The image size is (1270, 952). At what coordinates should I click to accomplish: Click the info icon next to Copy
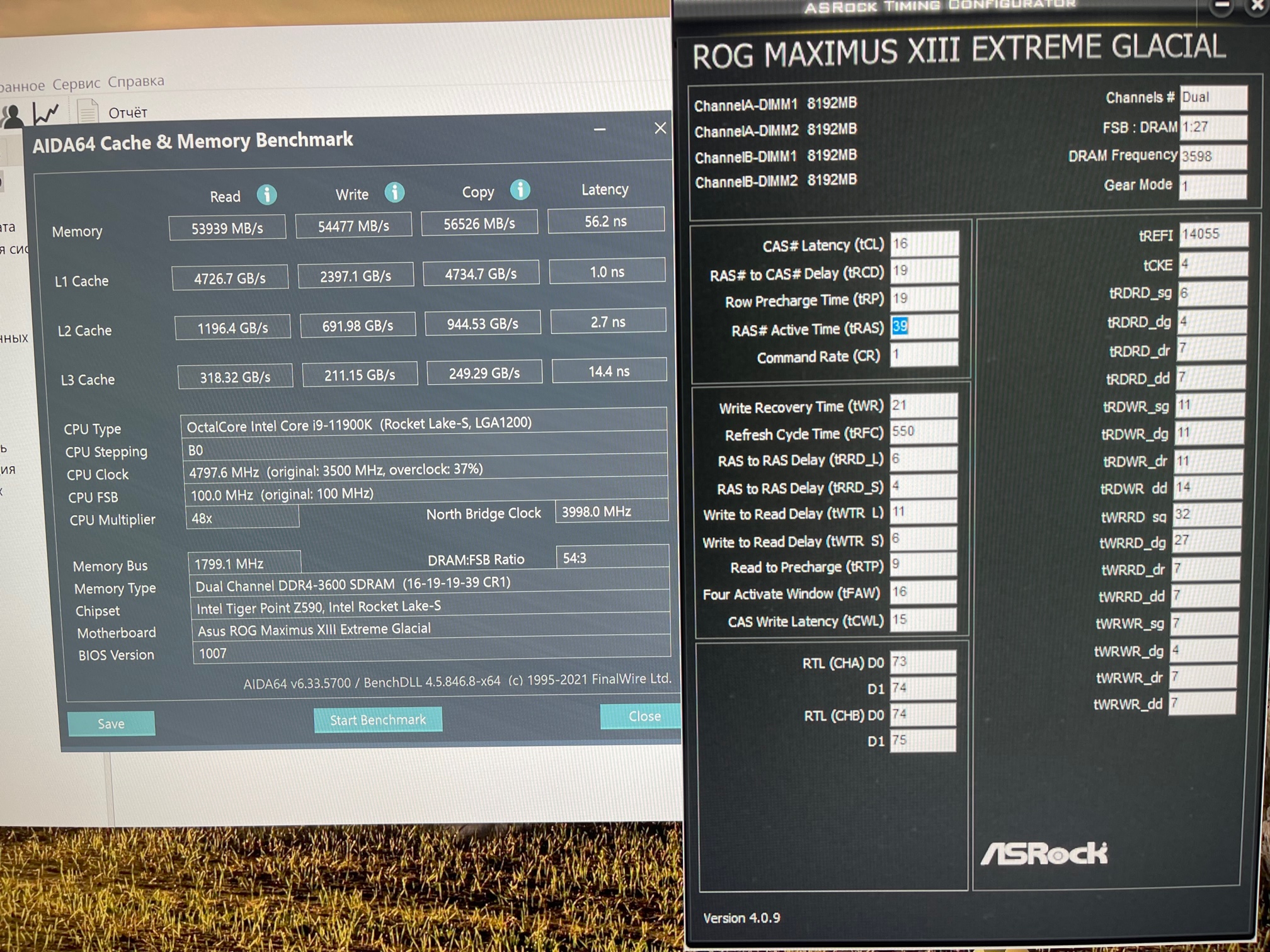click(x=520, y=190)
